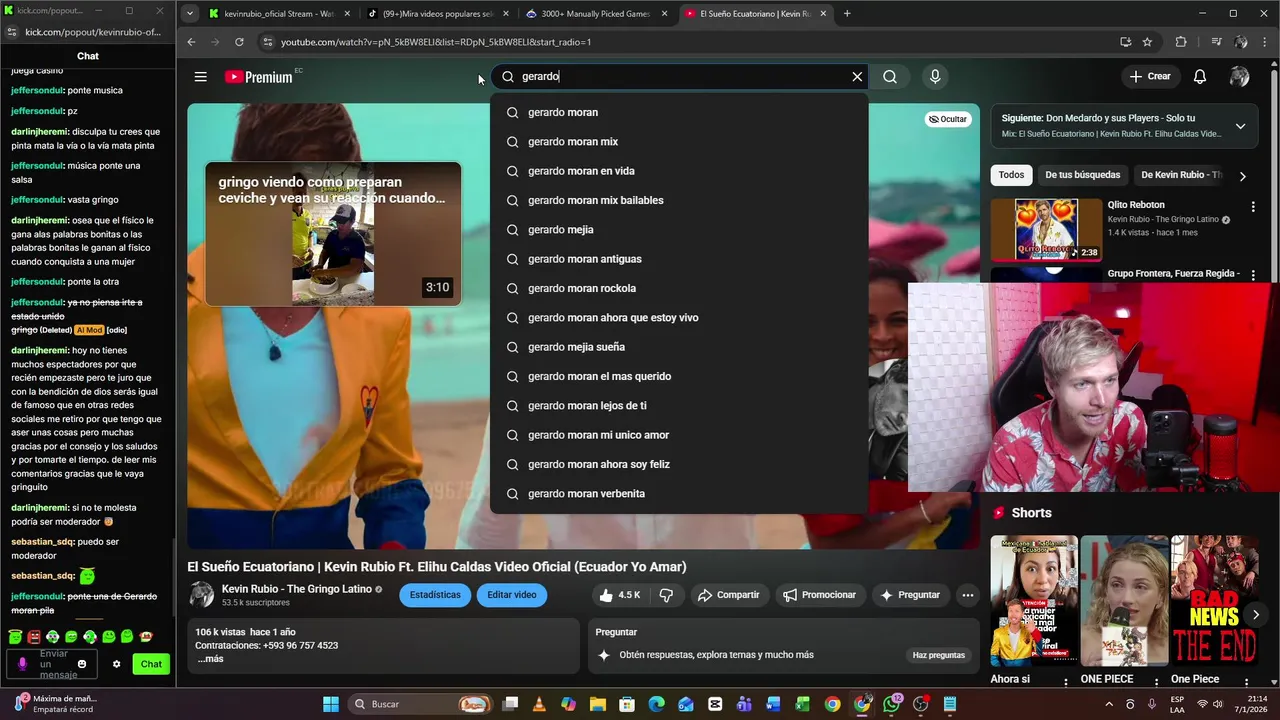Install app icon in address bar

click(1125, 42)
